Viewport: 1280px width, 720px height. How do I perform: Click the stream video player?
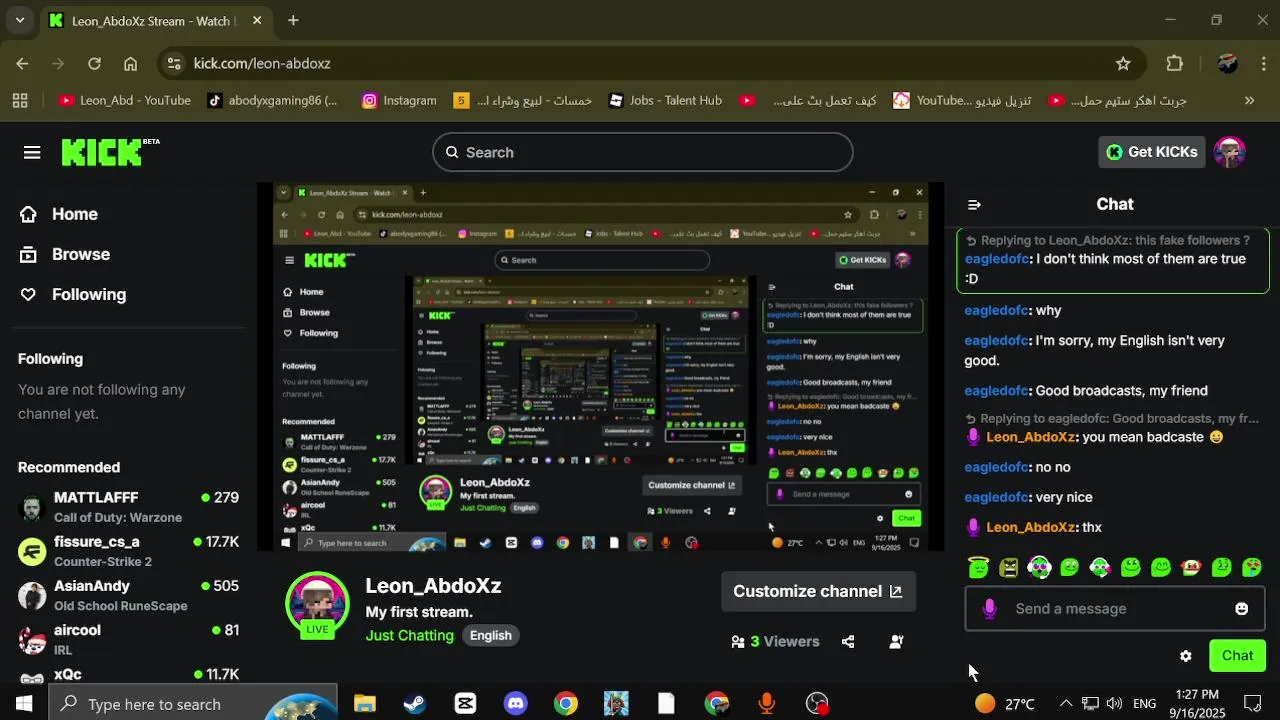(601, 366)
